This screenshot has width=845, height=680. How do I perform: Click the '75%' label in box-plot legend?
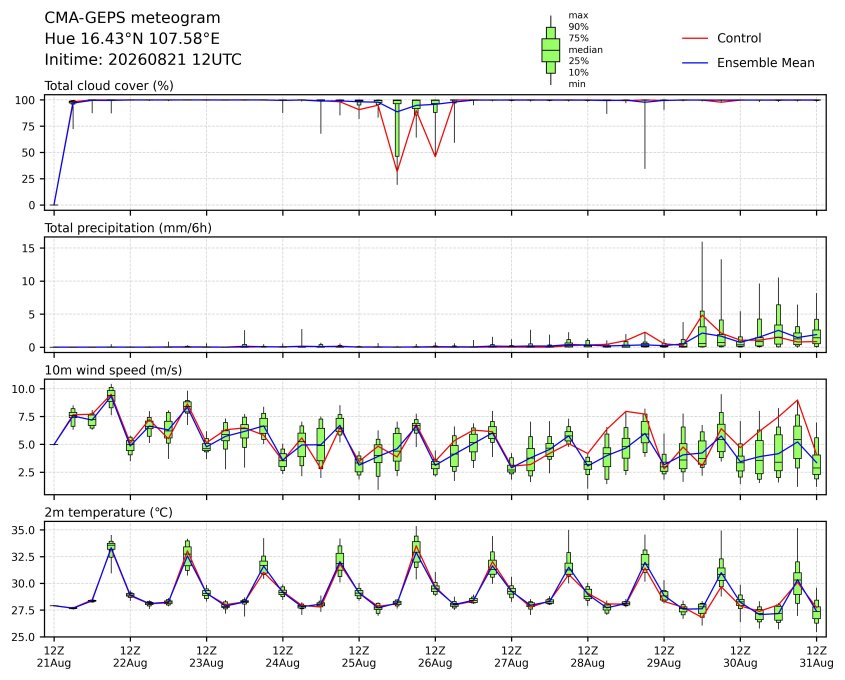[578, 38]
